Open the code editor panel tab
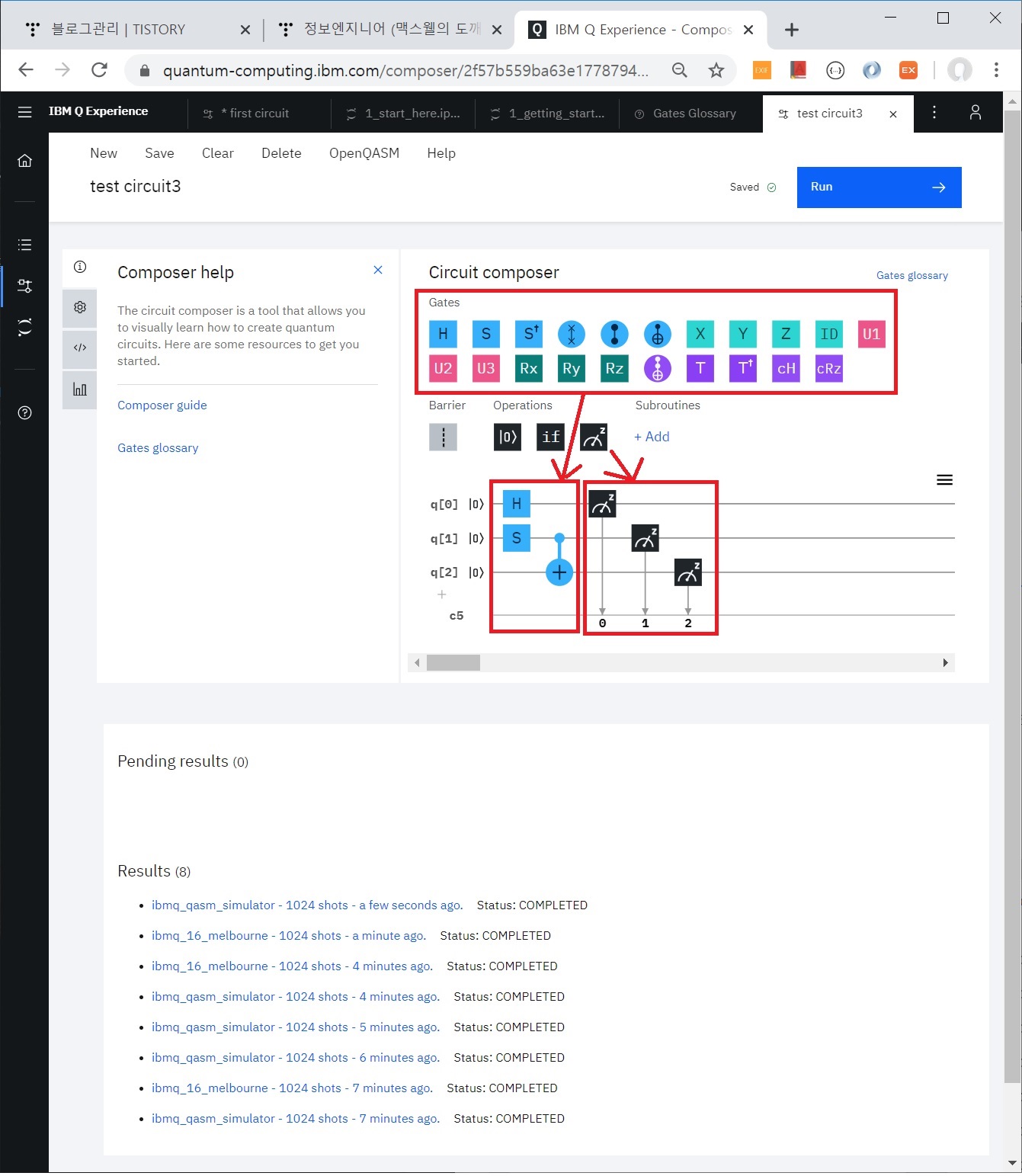Image resolution: width=1022 pixels, height=1176 pixels. pyautogui.click(x=79, y=348)
